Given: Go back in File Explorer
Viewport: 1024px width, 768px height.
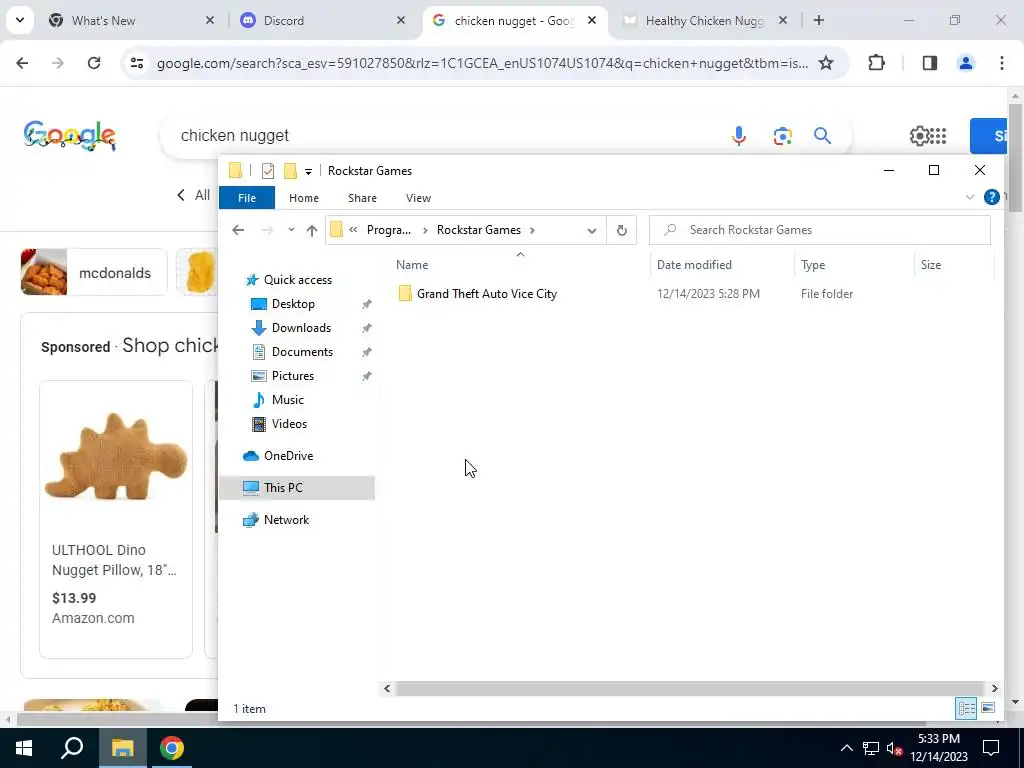Looking at the screenshot, I should tap(238, 230).
